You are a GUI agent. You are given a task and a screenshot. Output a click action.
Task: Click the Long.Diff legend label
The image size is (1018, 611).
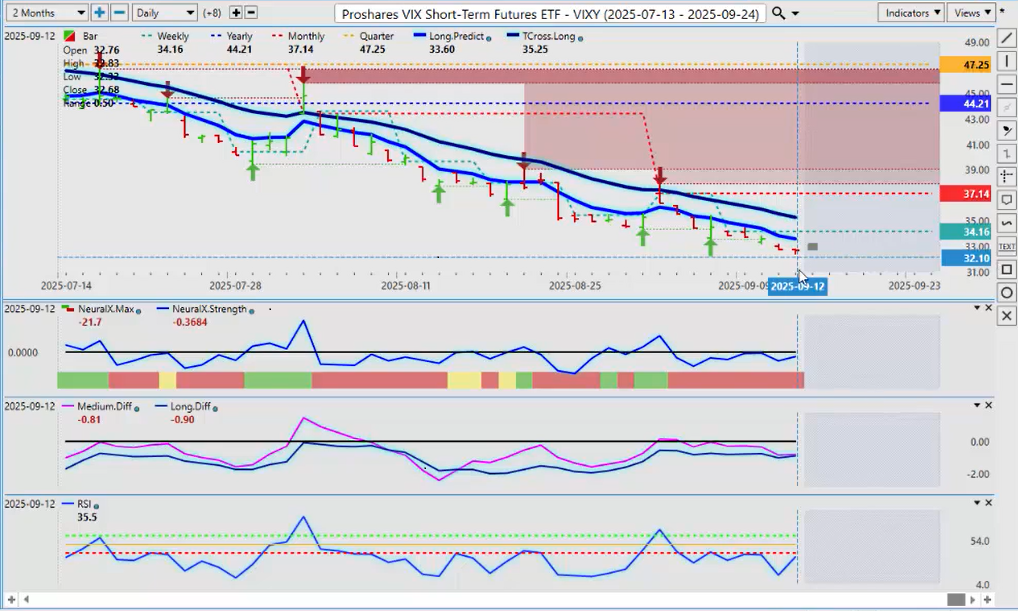pos(190,406)
